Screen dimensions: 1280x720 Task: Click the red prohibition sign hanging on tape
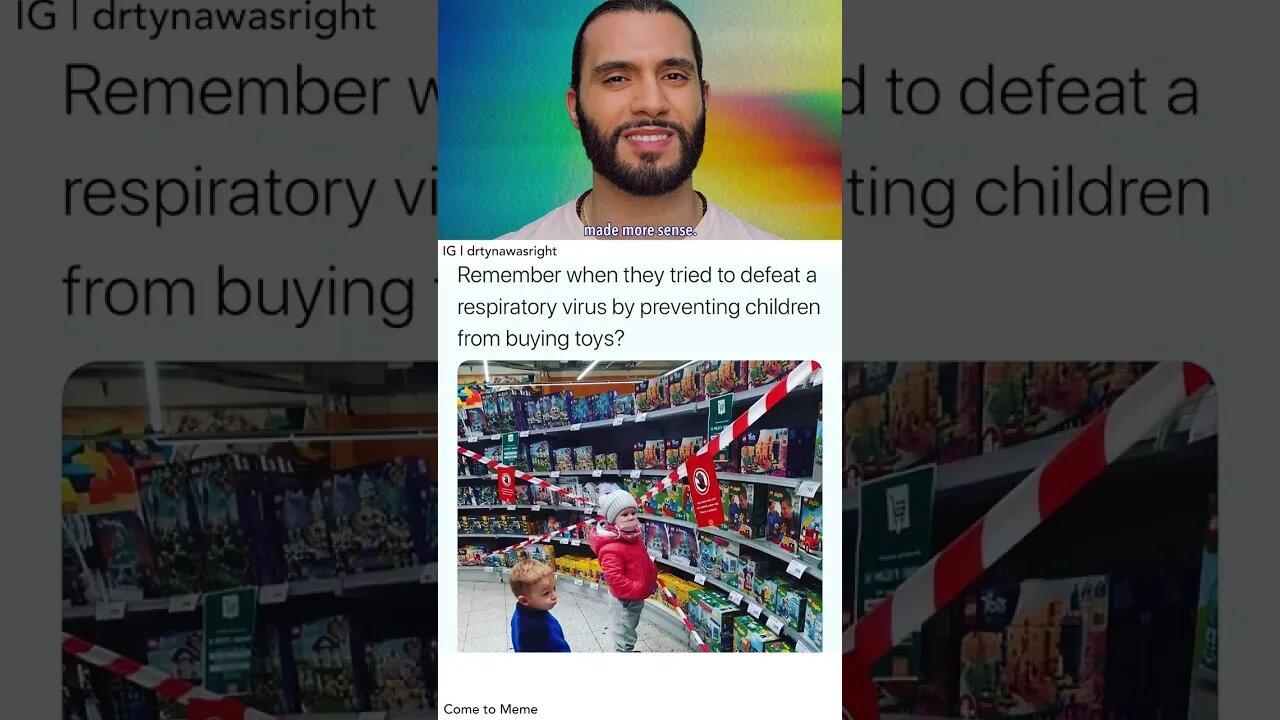point(704,490)
